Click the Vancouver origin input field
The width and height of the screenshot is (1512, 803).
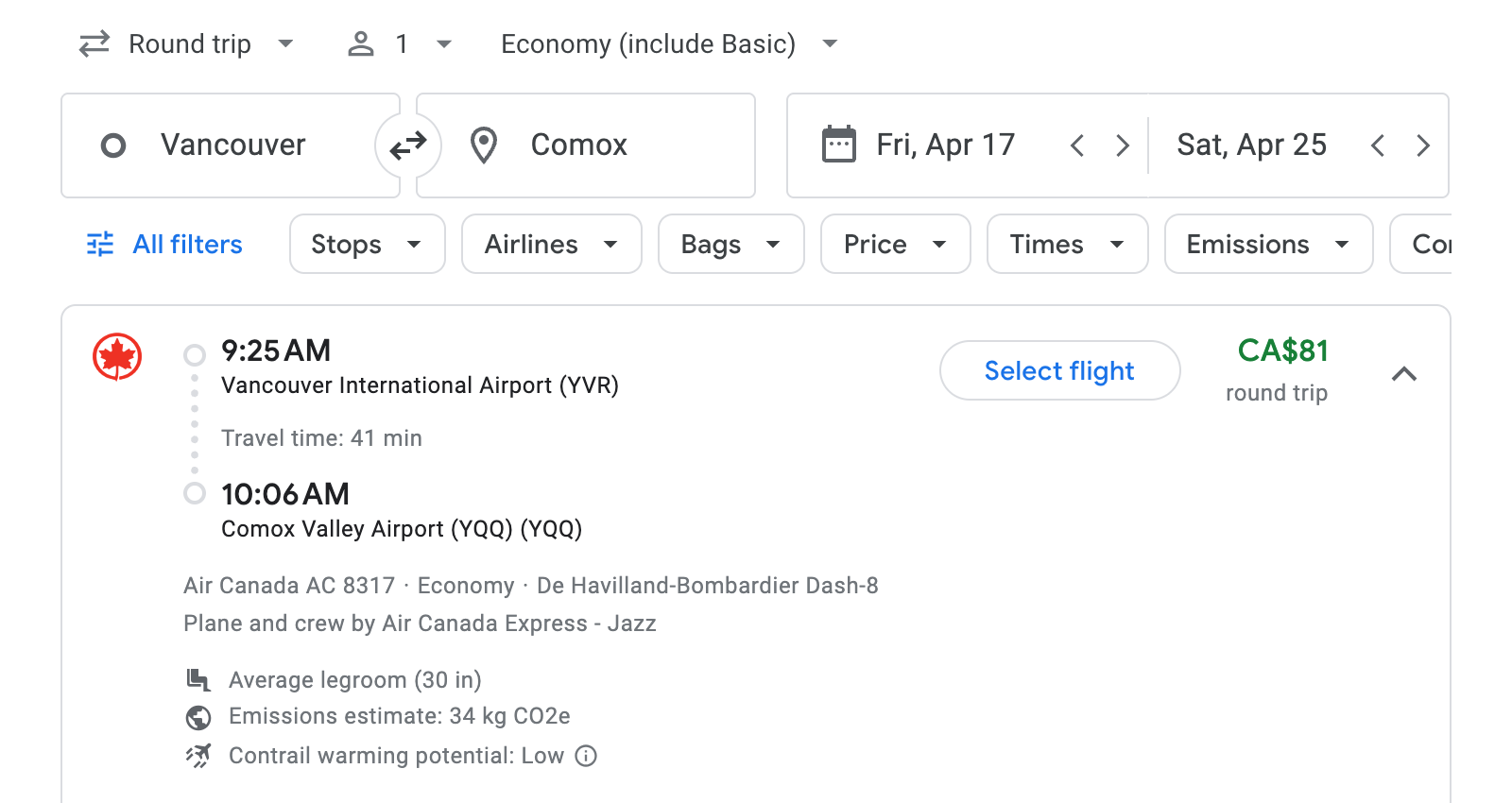pyautogui.click(x=232, y=145)
